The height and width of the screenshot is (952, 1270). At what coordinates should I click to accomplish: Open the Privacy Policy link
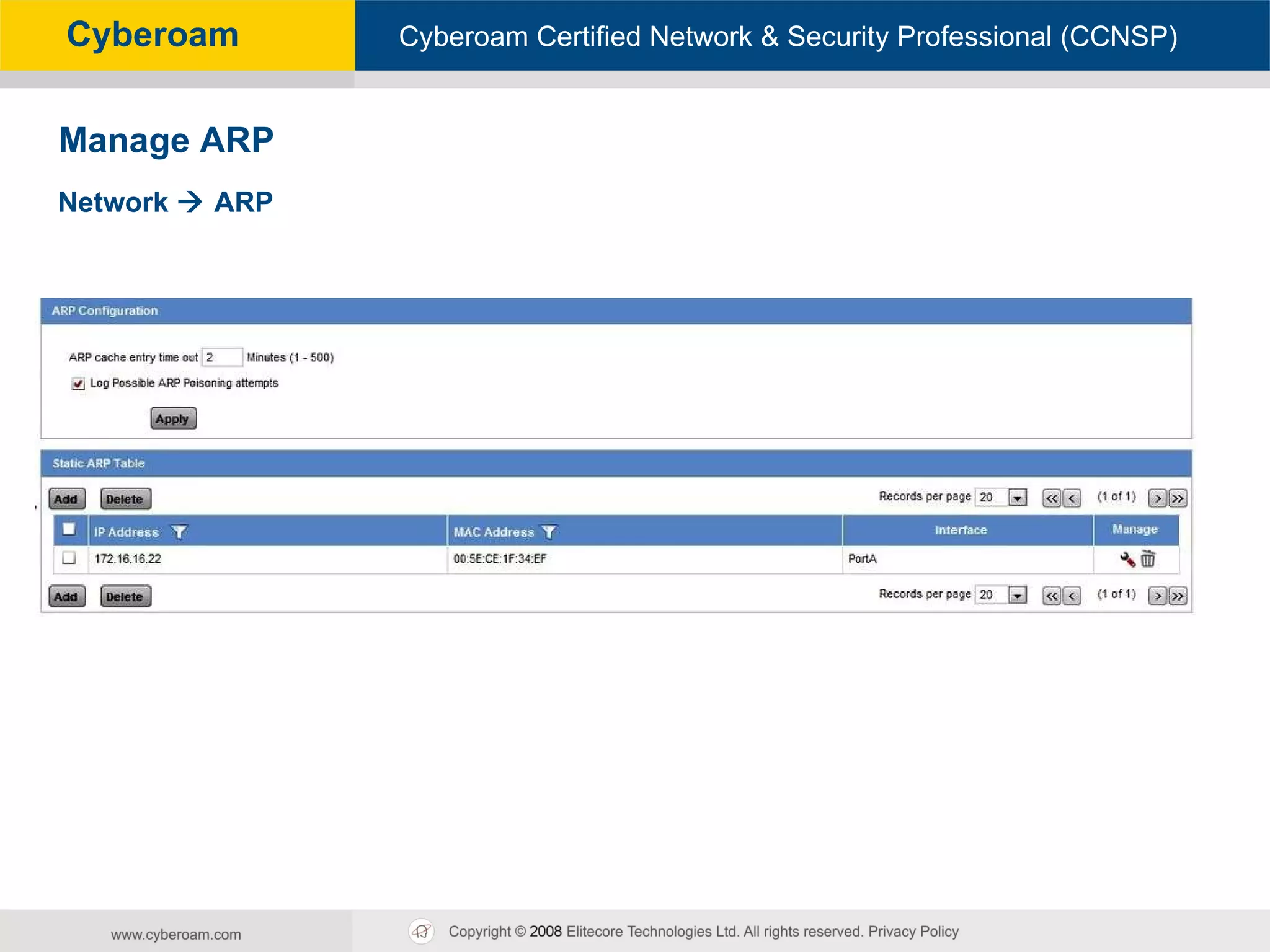click(x=913, y=932)
